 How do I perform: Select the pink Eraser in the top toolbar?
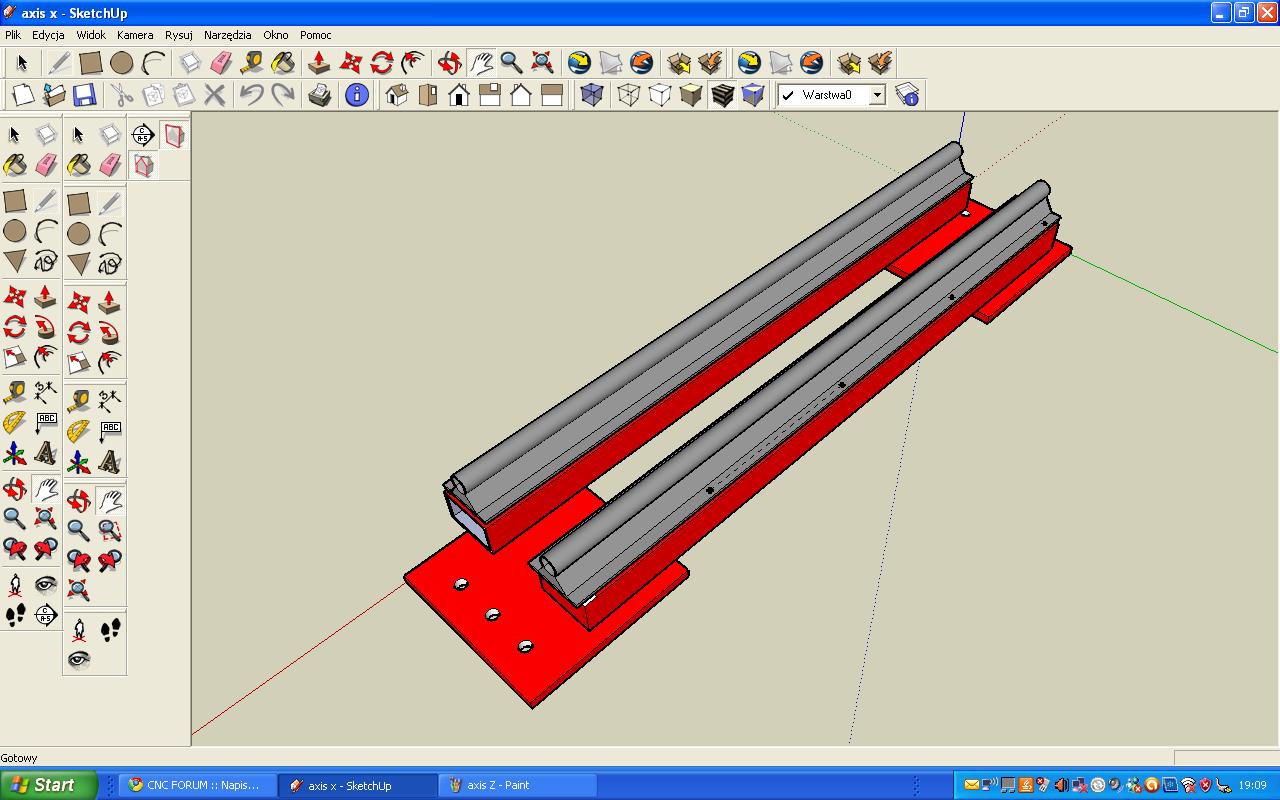pyautogui.click(x=221, y=63)
